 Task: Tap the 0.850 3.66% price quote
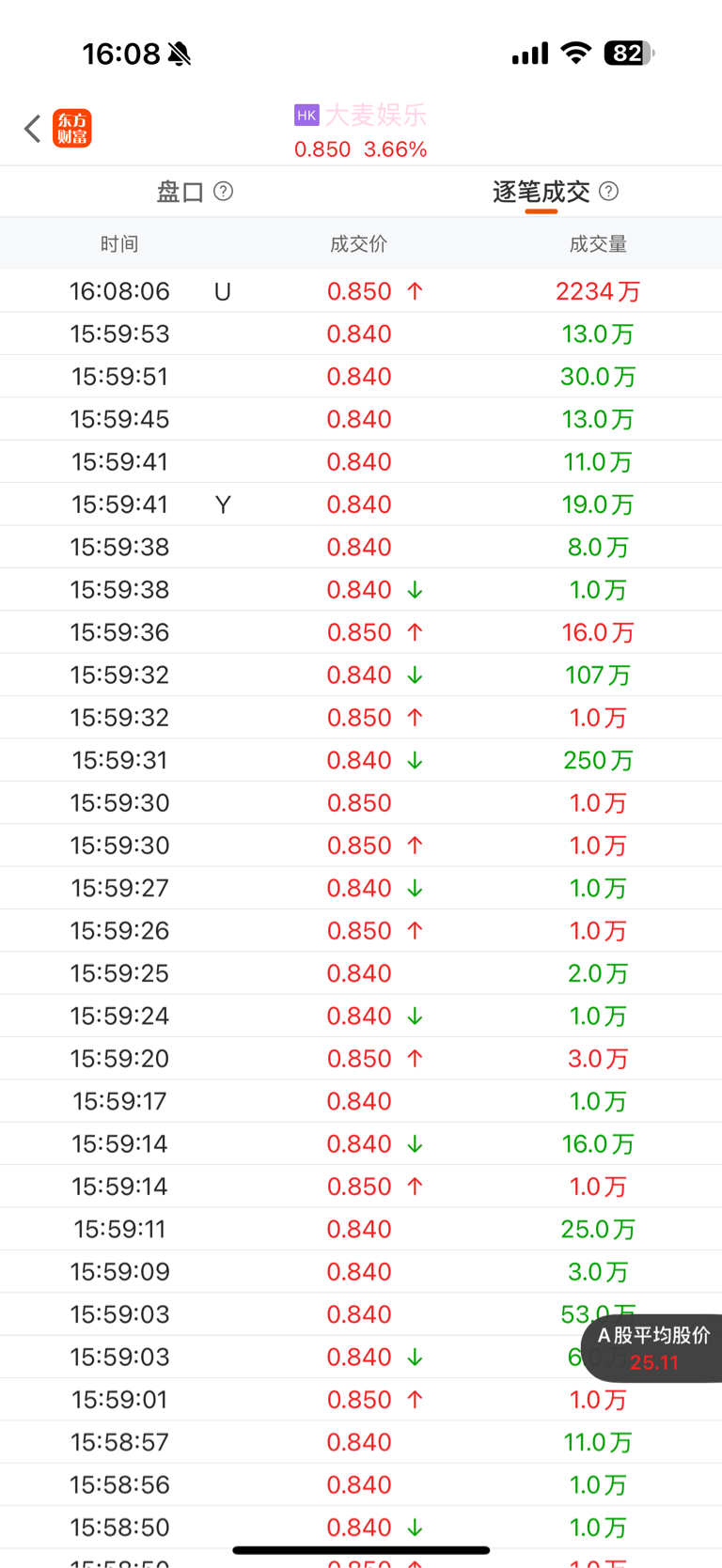point(361,149)
